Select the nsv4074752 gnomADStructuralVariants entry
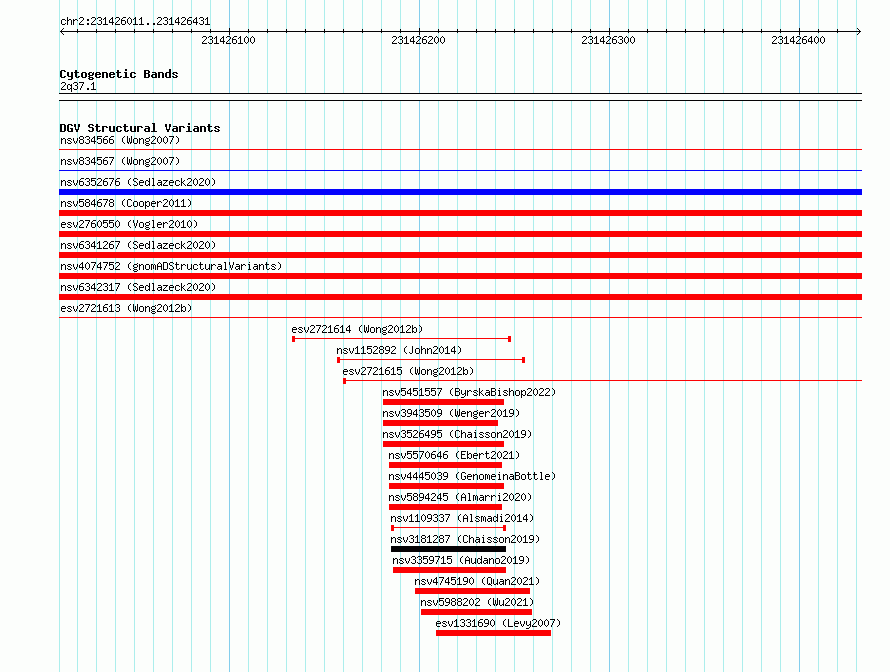This screenshot has width=890, height=672. (171, 266)
